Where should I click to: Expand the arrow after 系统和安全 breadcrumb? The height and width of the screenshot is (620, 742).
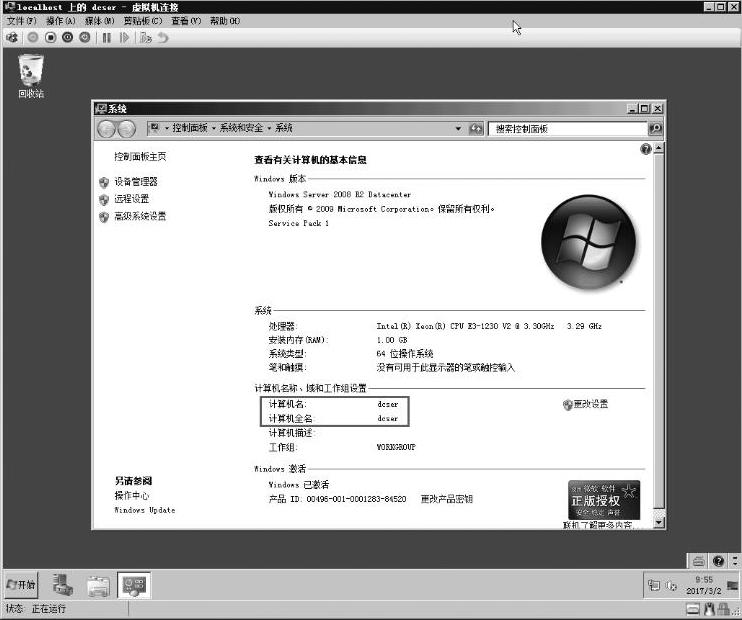[x=270, y=129]
